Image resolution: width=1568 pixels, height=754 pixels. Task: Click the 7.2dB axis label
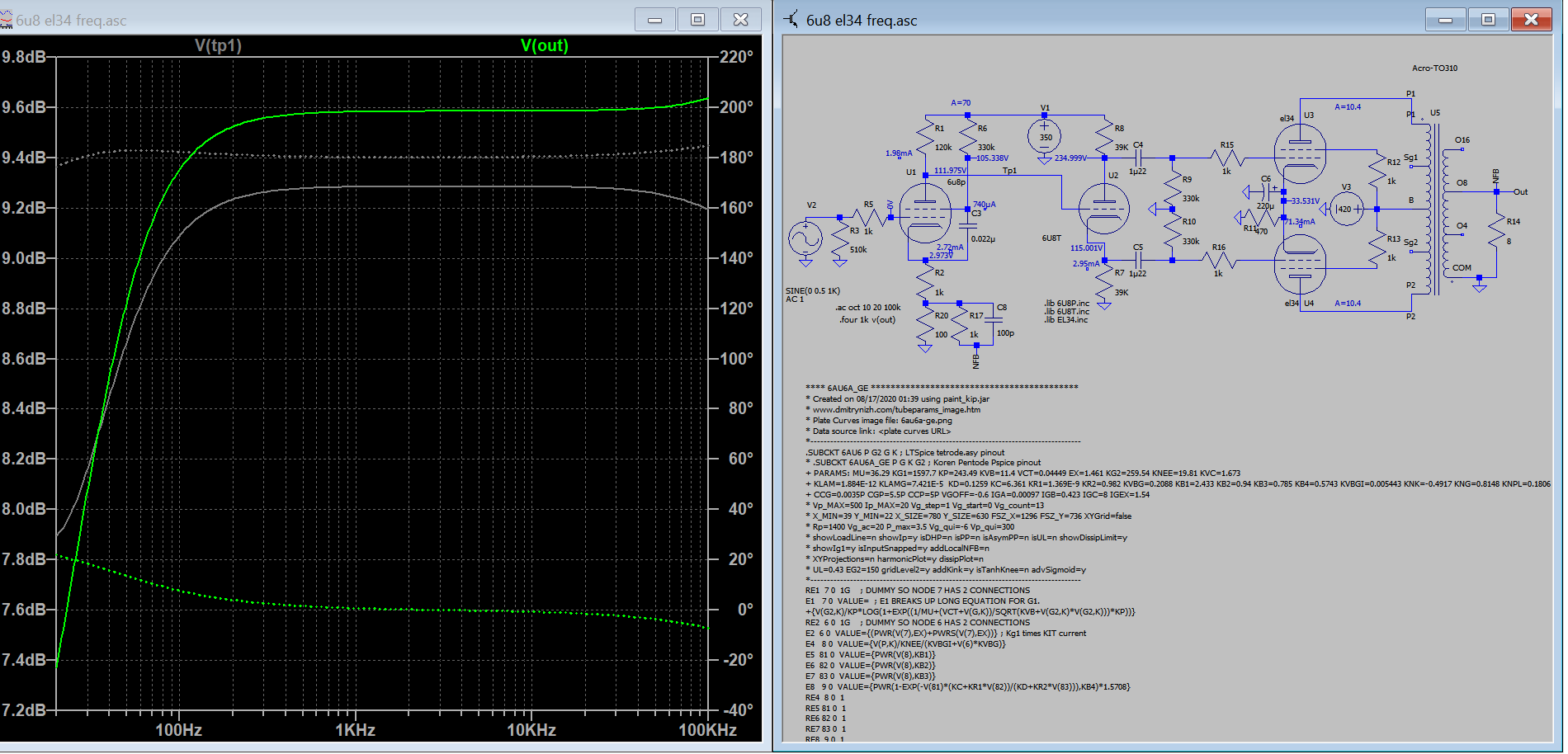(23, 710)
